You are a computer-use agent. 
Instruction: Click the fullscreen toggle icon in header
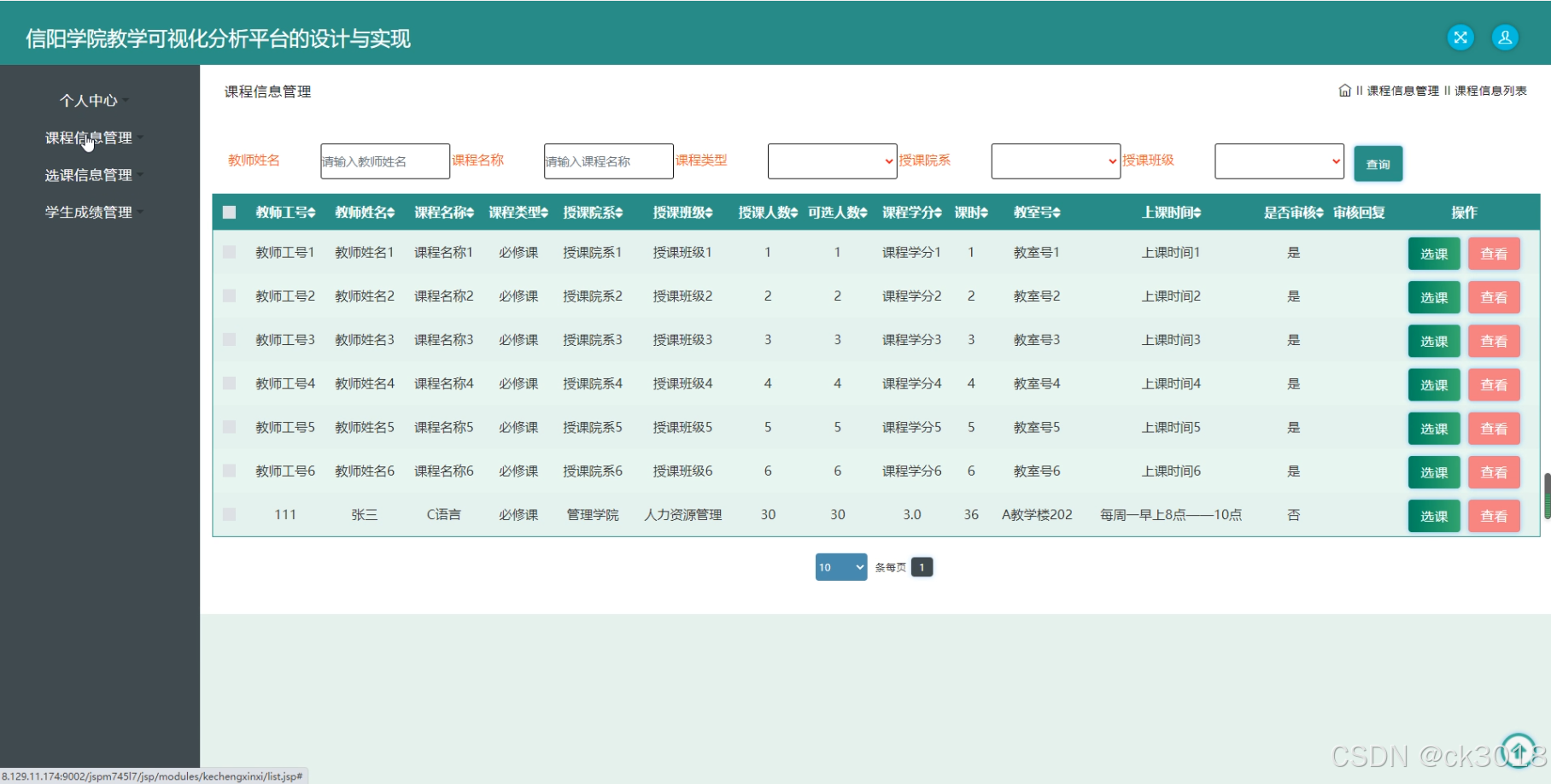[1460, 38]
